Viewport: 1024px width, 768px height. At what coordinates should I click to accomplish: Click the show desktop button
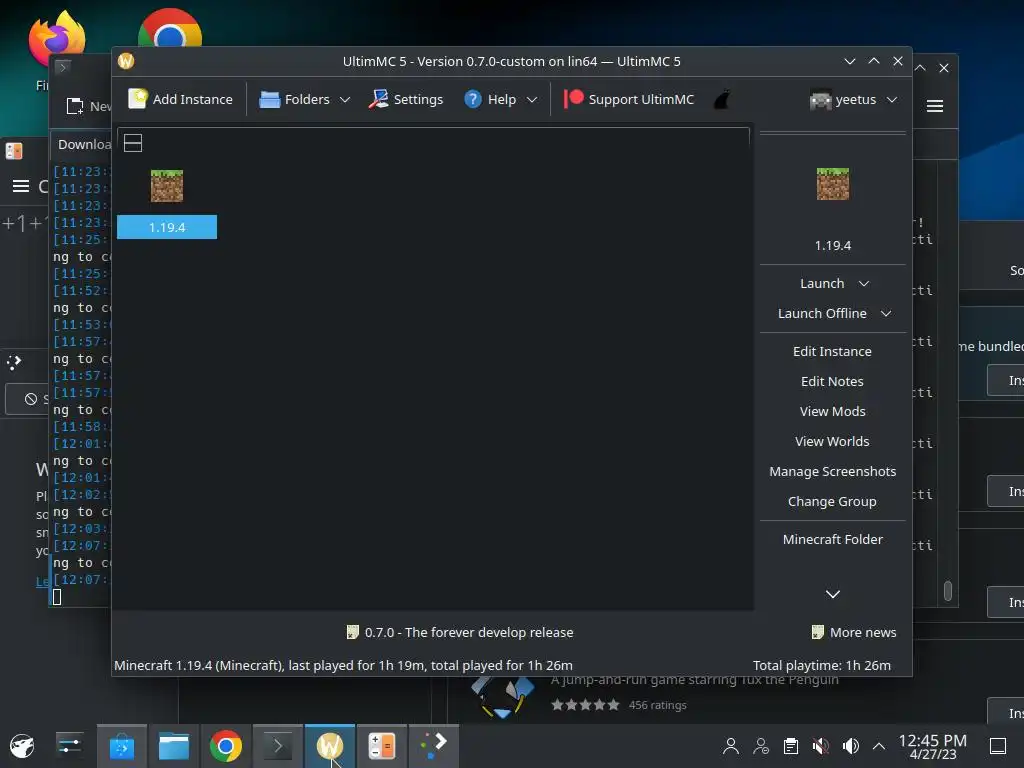pos(998,746)
